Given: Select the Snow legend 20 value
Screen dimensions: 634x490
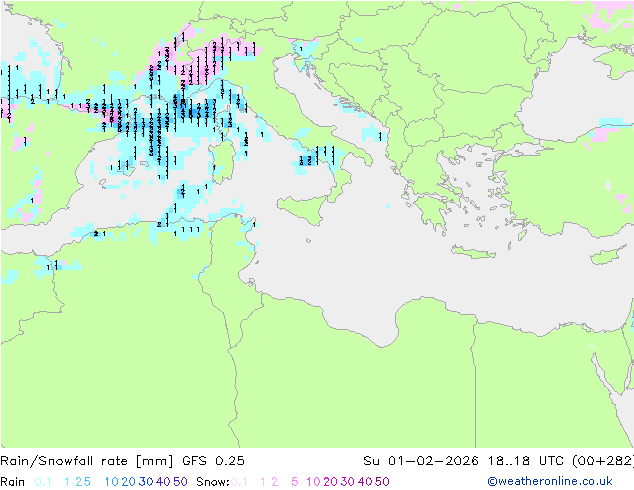Looking at the screenshot, I should 330,482.
